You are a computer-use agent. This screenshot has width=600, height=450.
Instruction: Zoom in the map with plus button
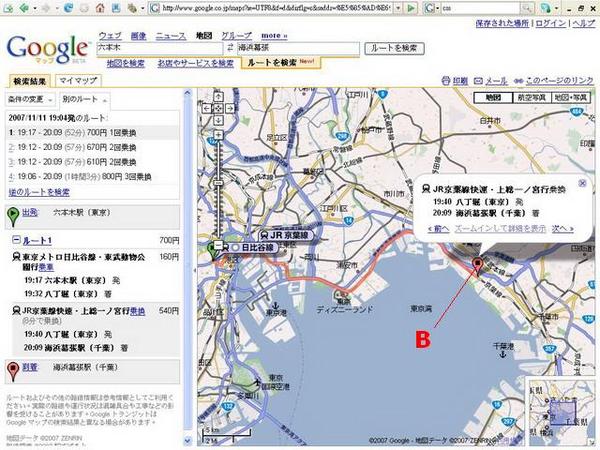coord(218,135)
